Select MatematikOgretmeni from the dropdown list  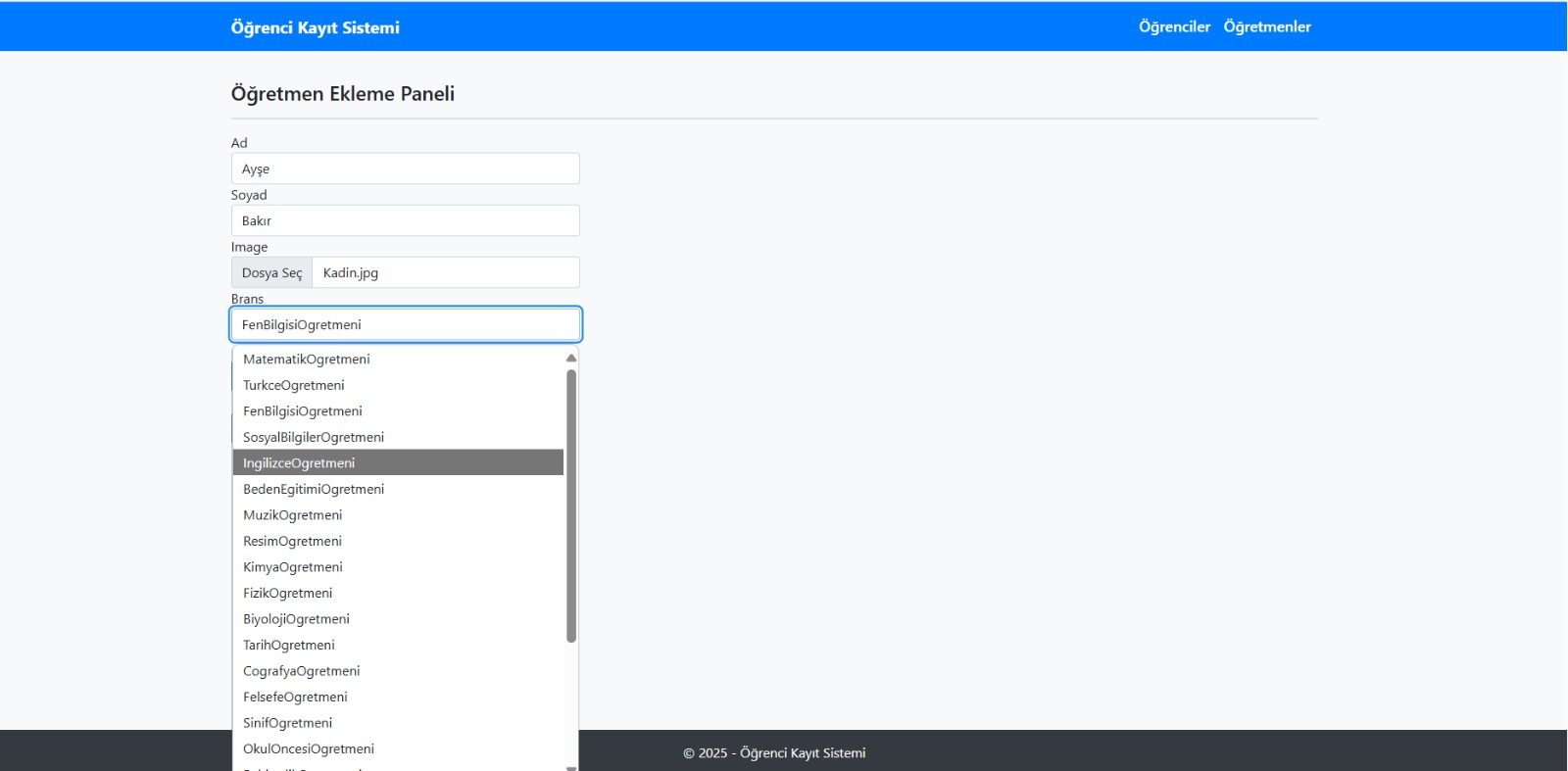coord(306,360)
